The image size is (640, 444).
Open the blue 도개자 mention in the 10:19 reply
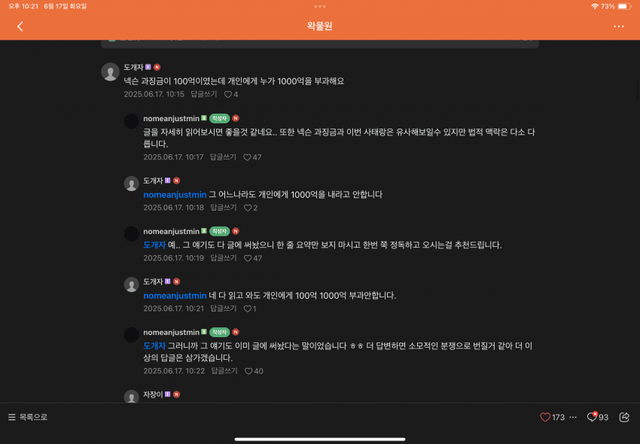154,245
